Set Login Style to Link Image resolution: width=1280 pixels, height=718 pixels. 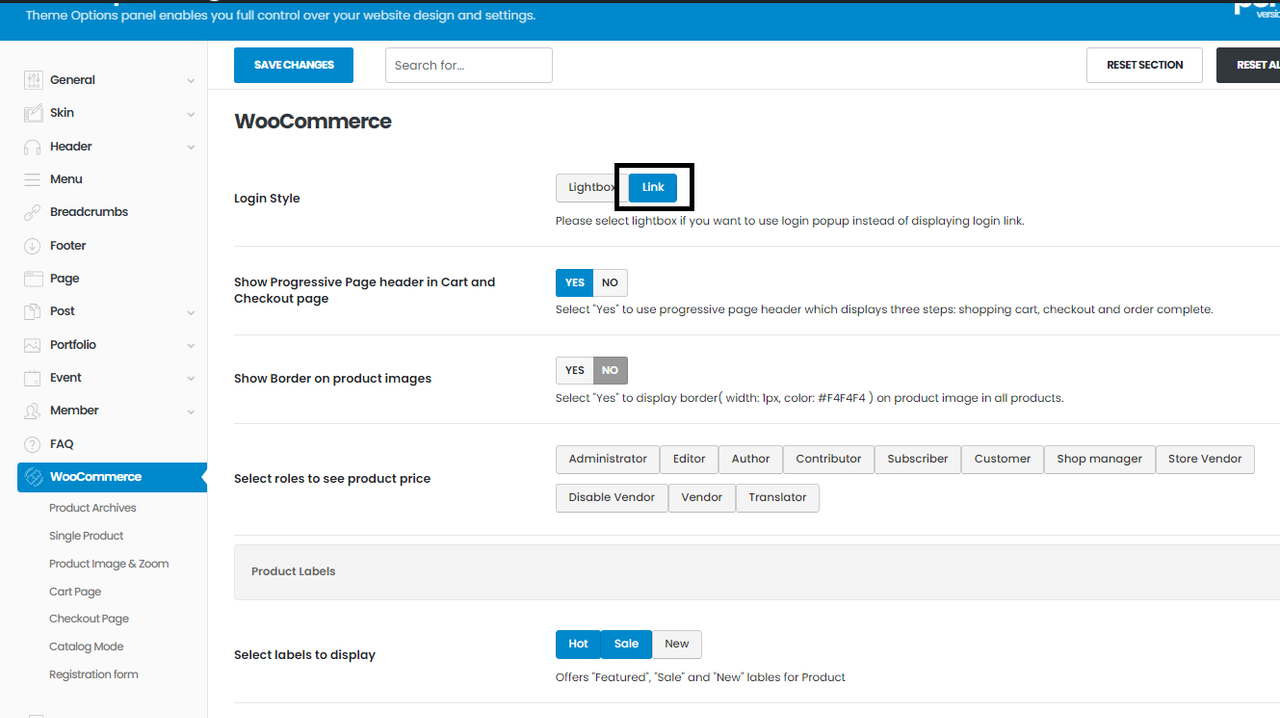point(653,187)
